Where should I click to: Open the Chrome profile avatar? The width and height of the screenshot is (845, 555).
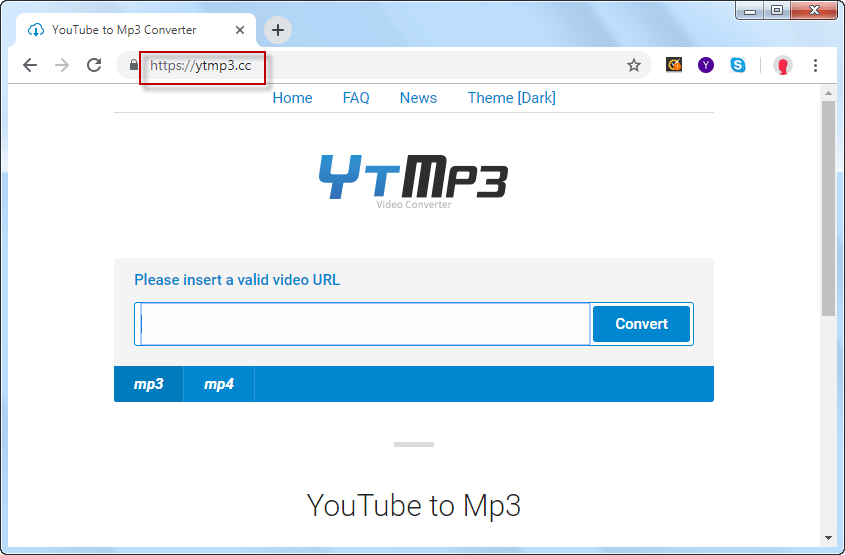782,65
